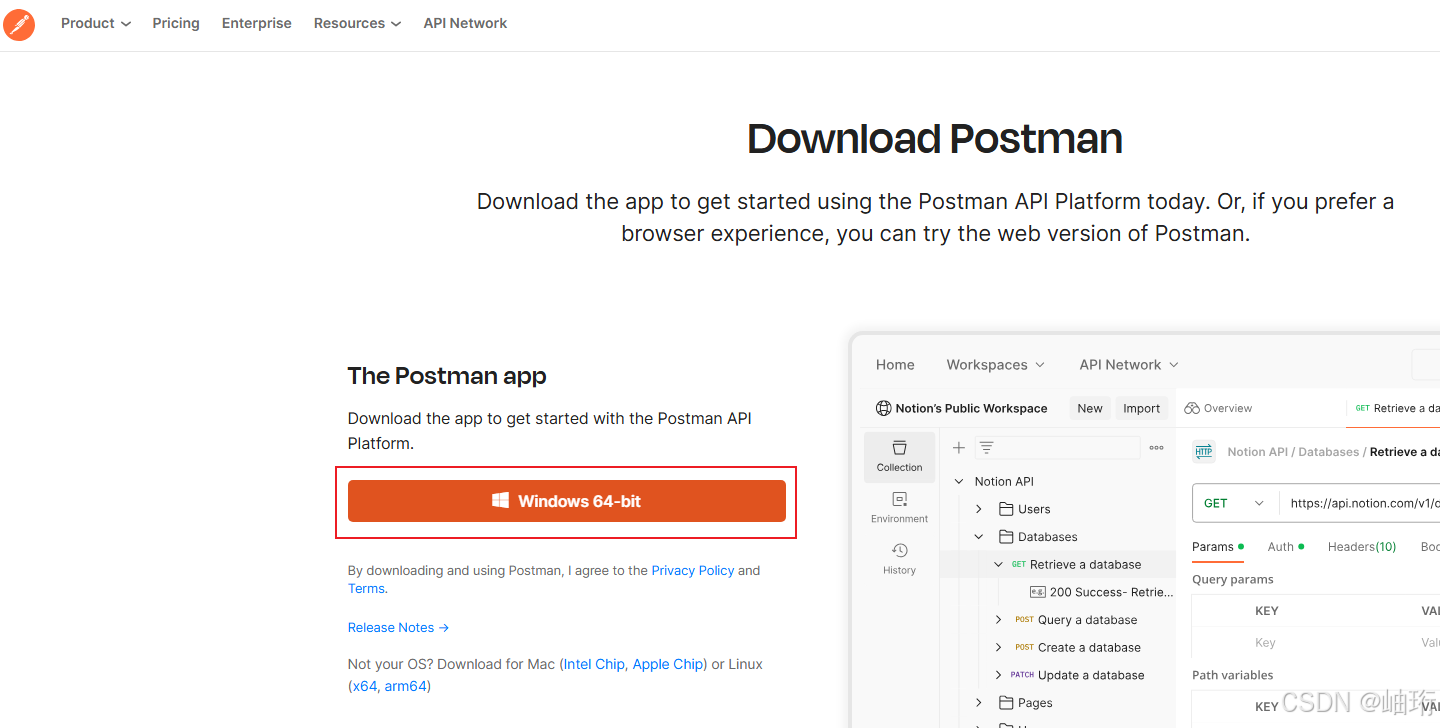Open the Workspaces dropdown in the preview
The width and height of the screenshot is (1440, 728).
pyautogui.click(x=995, y=365)
